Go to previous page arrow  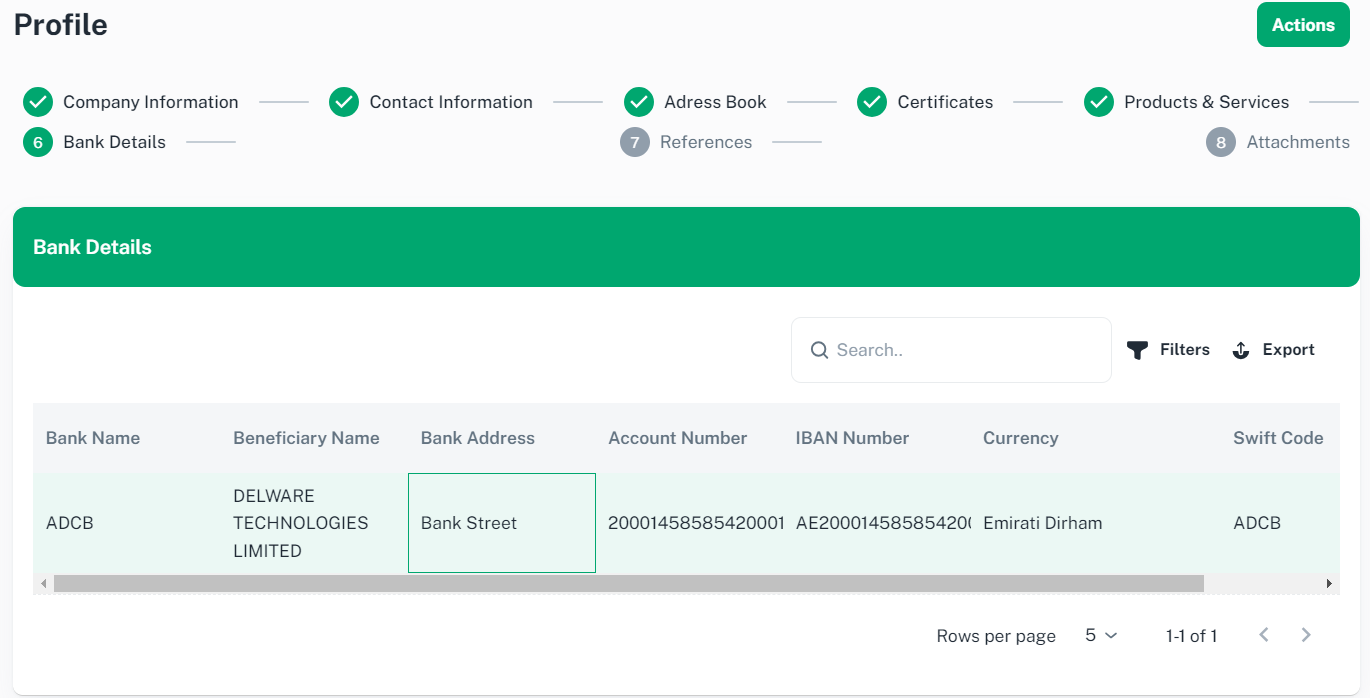(1264, 635)
